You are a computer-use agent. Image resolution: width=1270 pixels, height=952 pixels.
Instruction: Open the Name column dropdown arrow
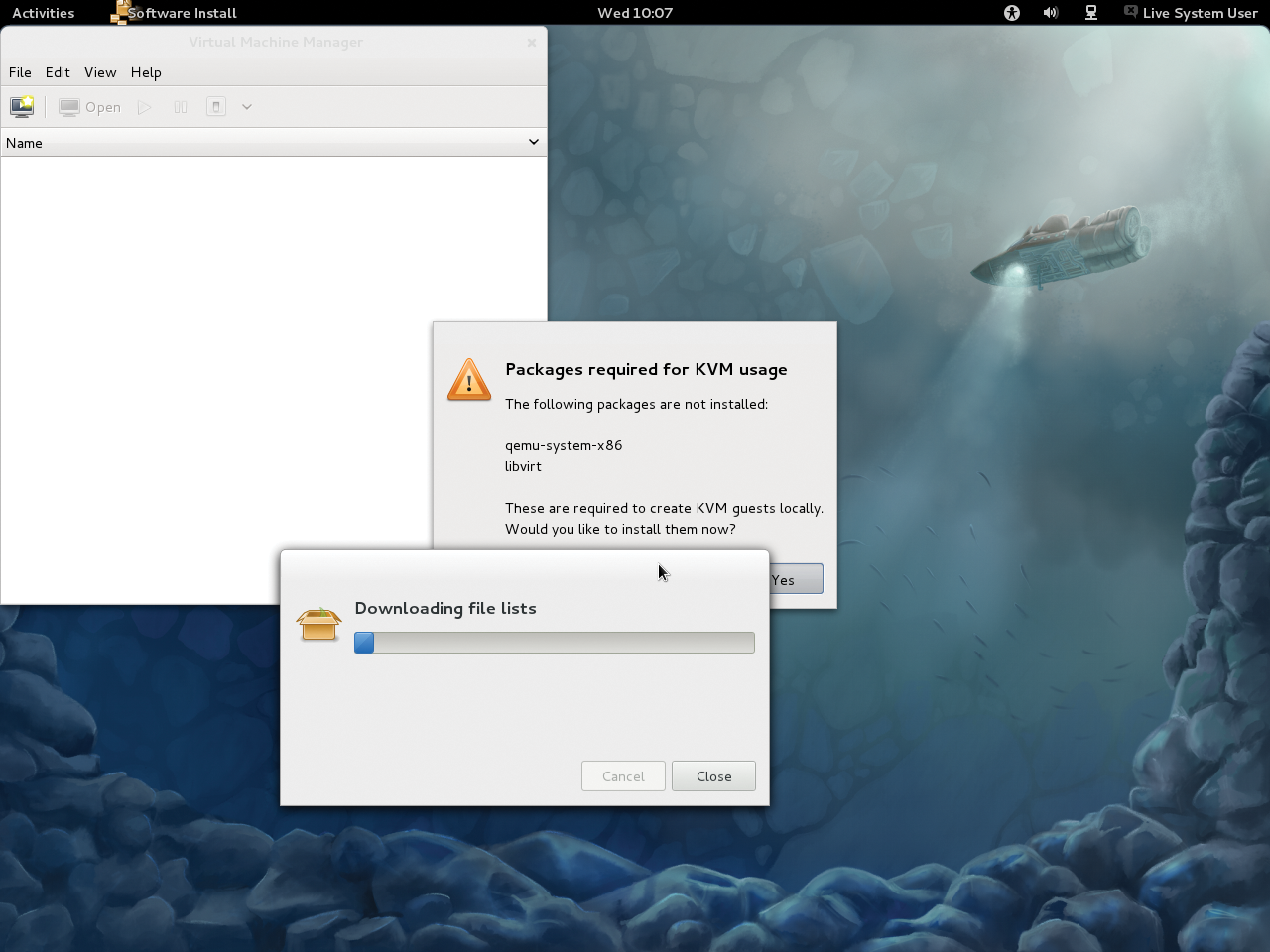534,142
